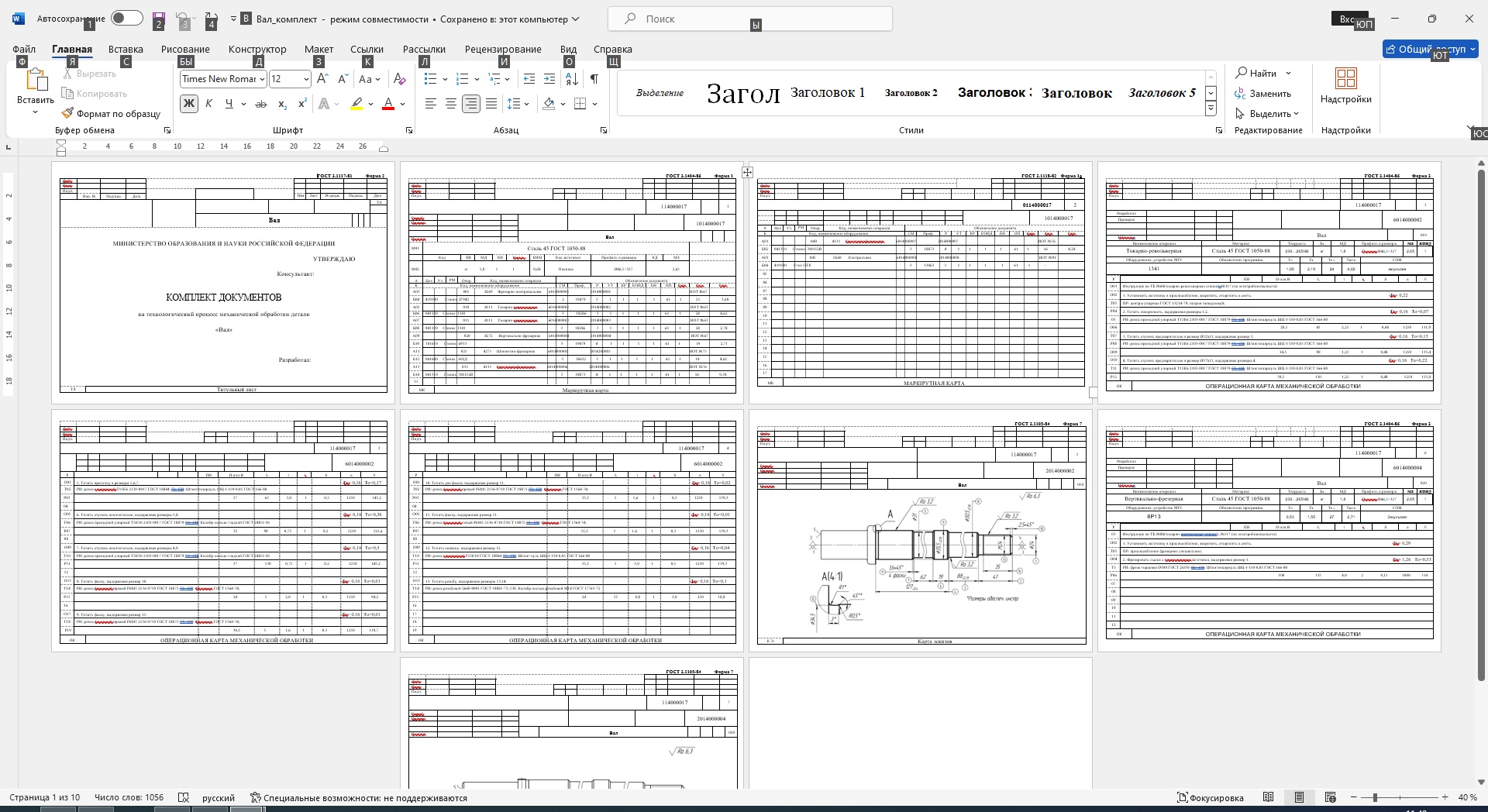The image size is (1488, 812).
Task: Open the font name dropdown Times New Roman
Action: point(263,79)
